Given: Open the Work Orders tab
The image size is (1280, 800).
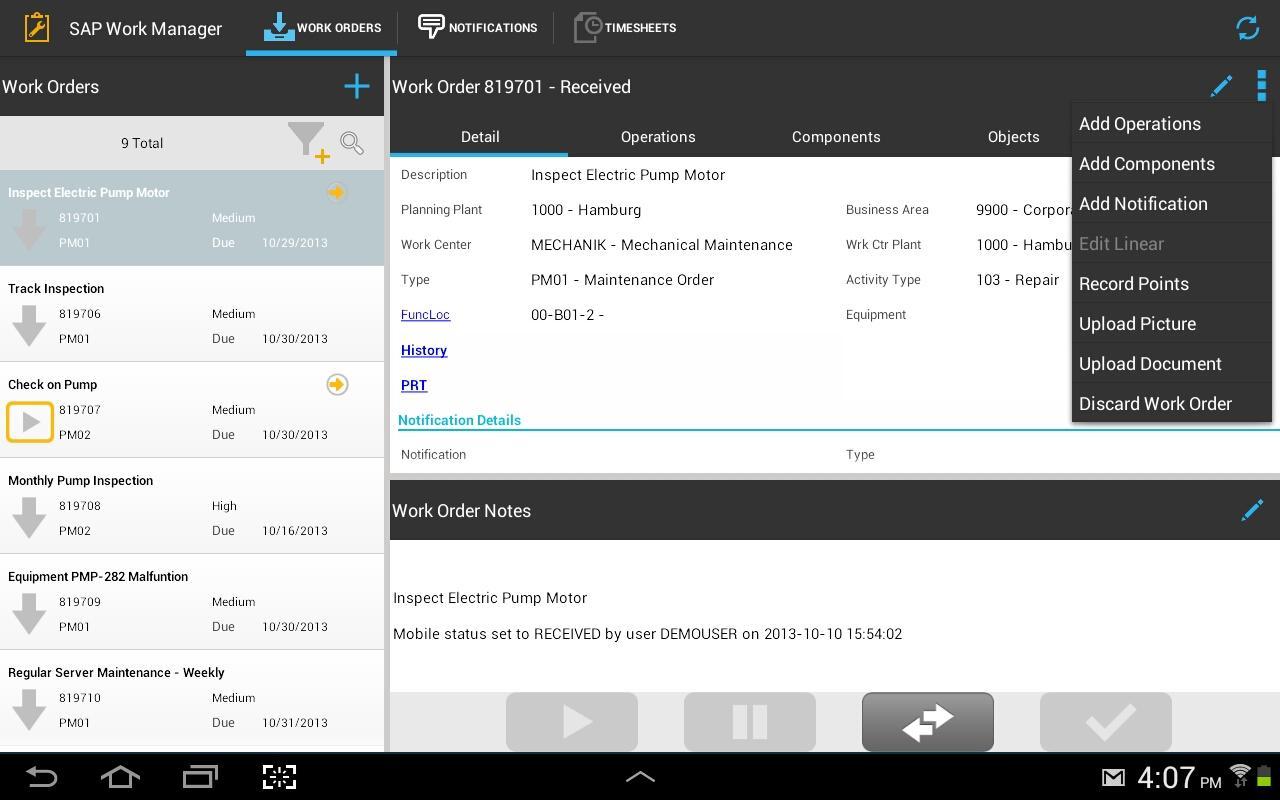Looking at the screenshot, I should [x=322, y=27].
